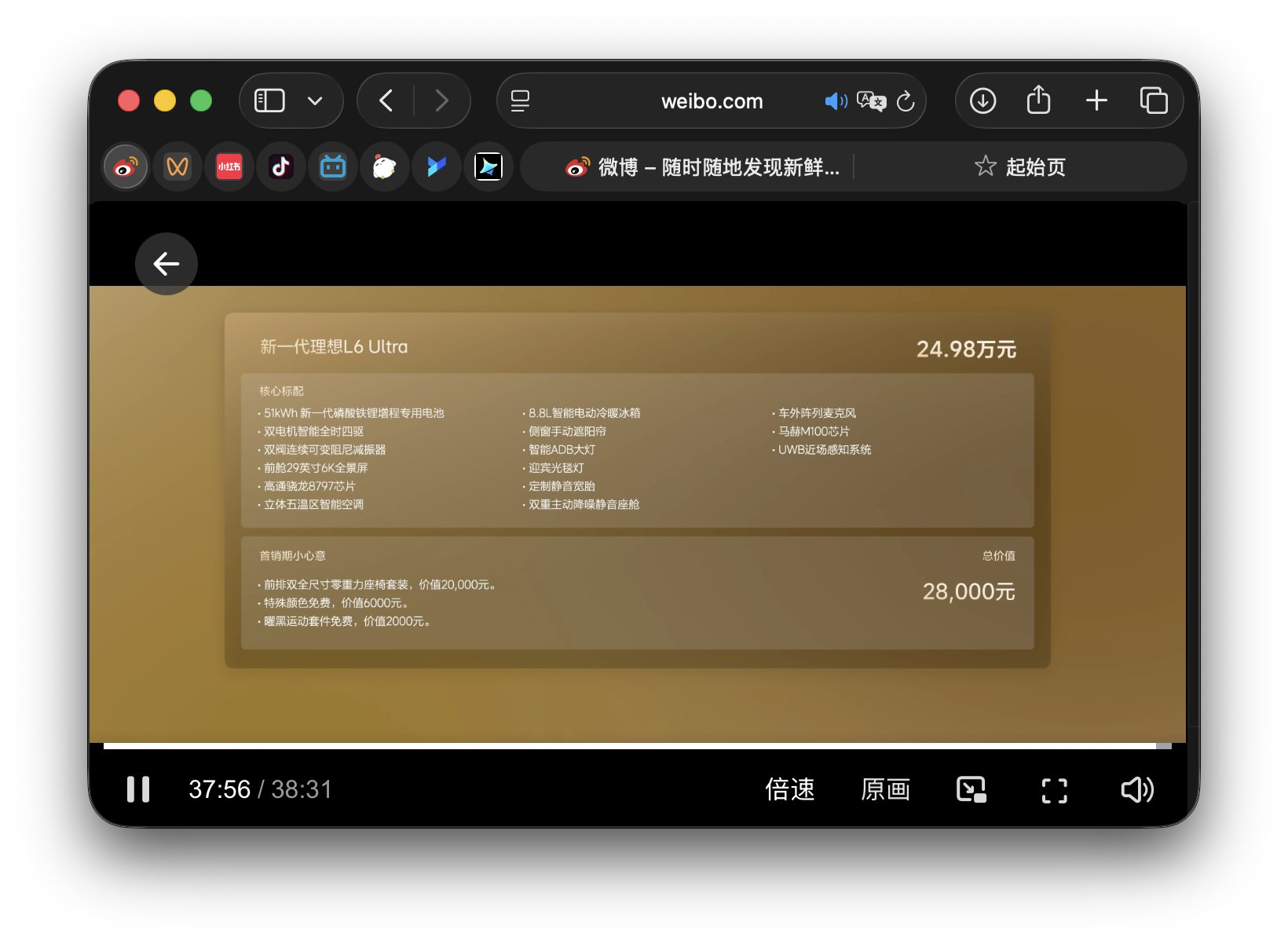
Task: Click the 核心标配 heading
Action: tap(281, 391)
